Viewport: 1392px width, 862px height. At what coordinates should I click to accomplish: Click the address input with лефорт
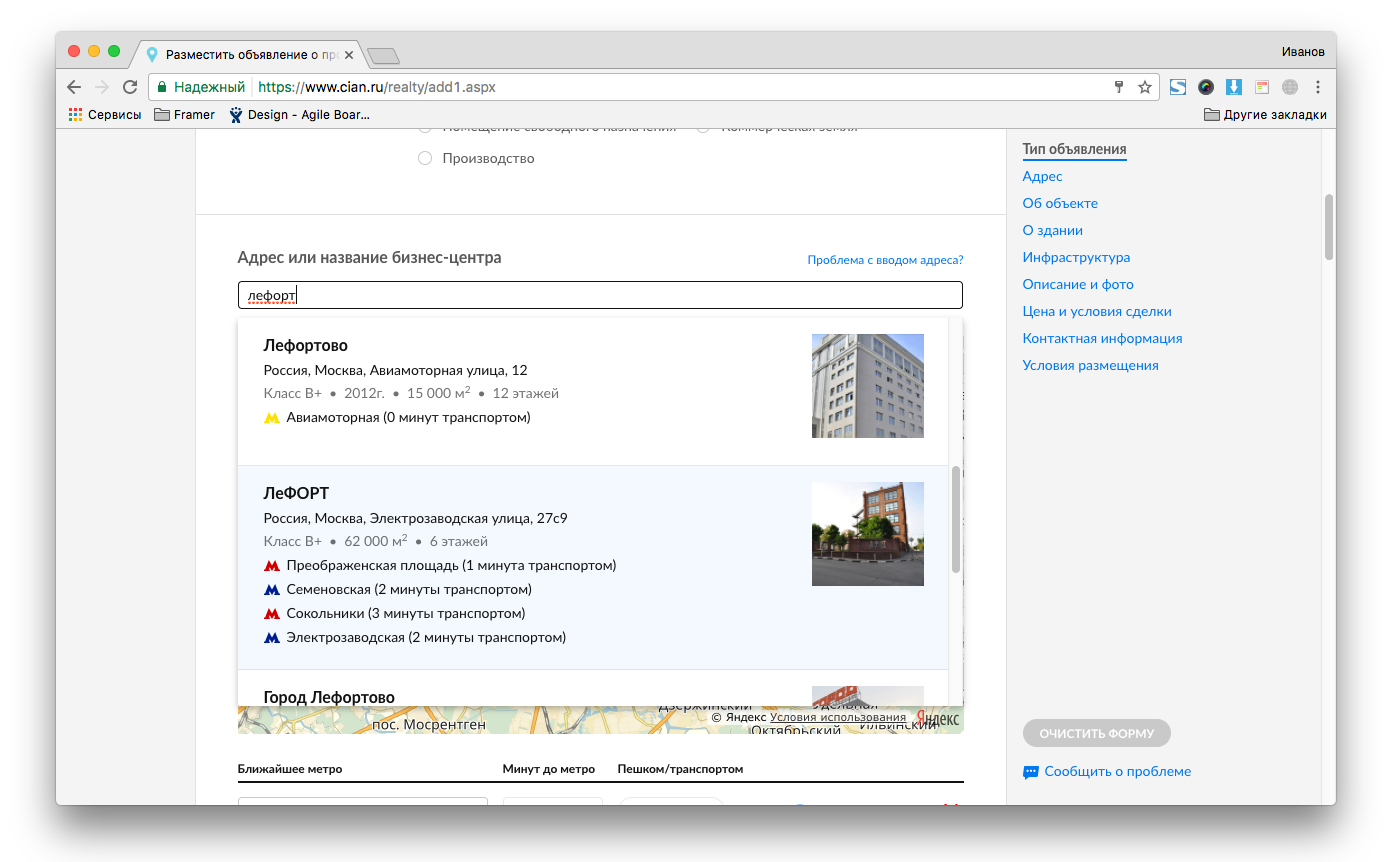pyautogui.click(x=600, y=295)
